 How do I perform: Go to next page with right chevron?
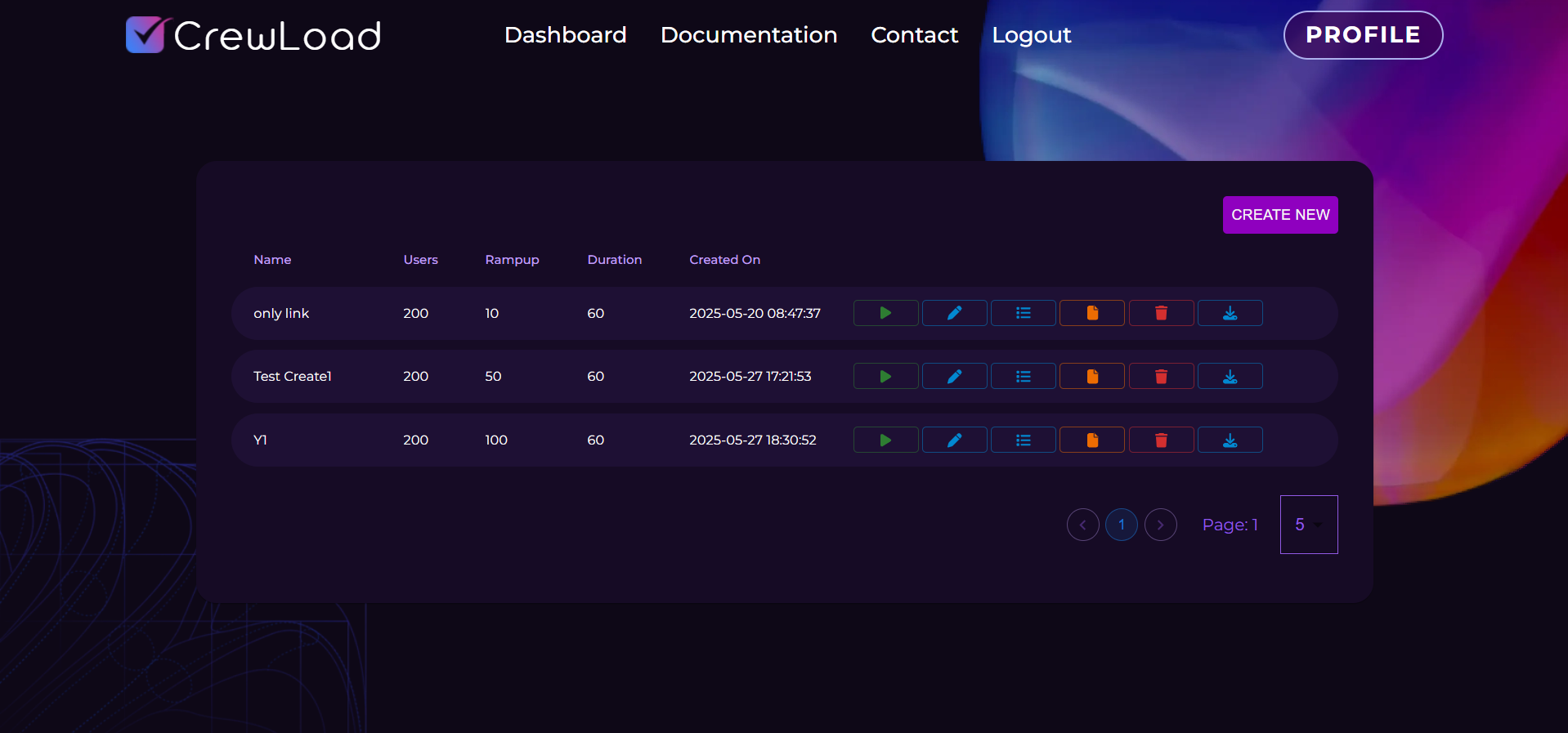[x=1161, y=525]
